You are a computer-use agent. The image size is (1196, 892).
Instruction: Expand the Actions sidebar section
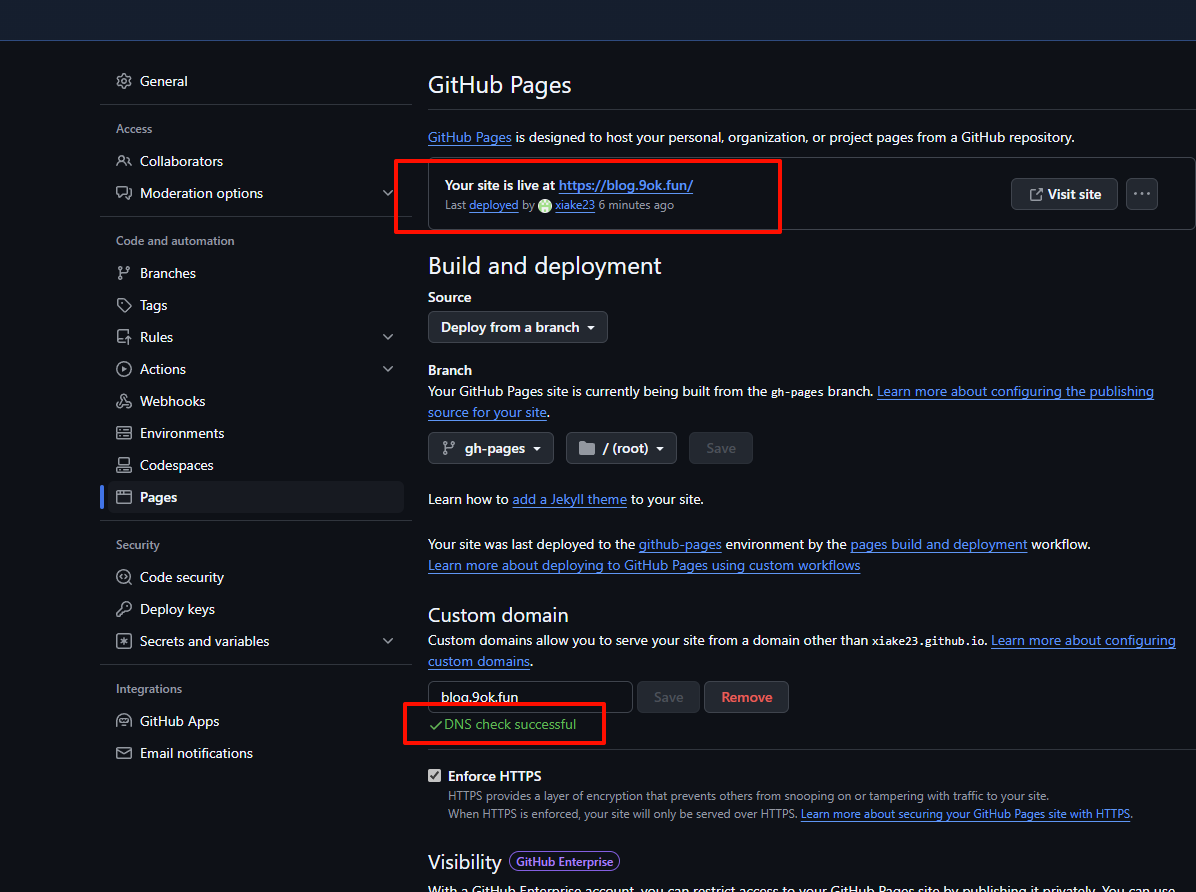click(x=387, y=369)
